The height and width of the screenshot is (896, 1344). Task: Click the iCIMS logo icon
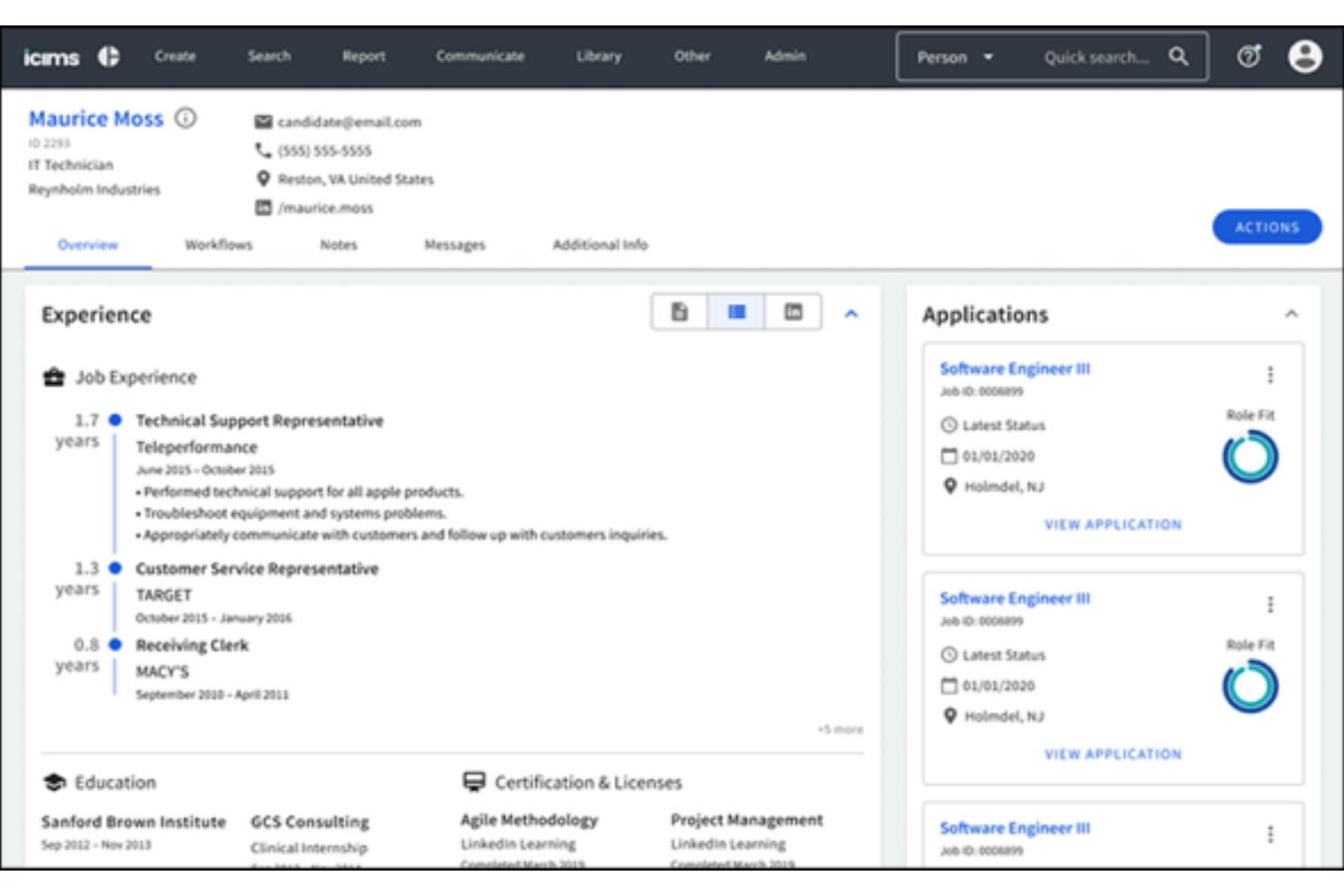click(x=108, y=56)
